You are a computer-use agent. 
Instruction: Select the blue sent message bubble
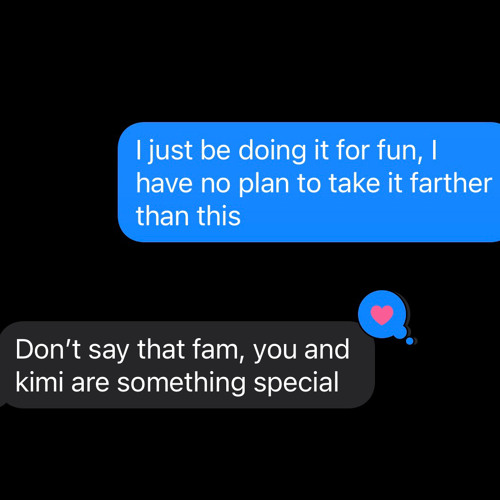(x=309, y=182)
